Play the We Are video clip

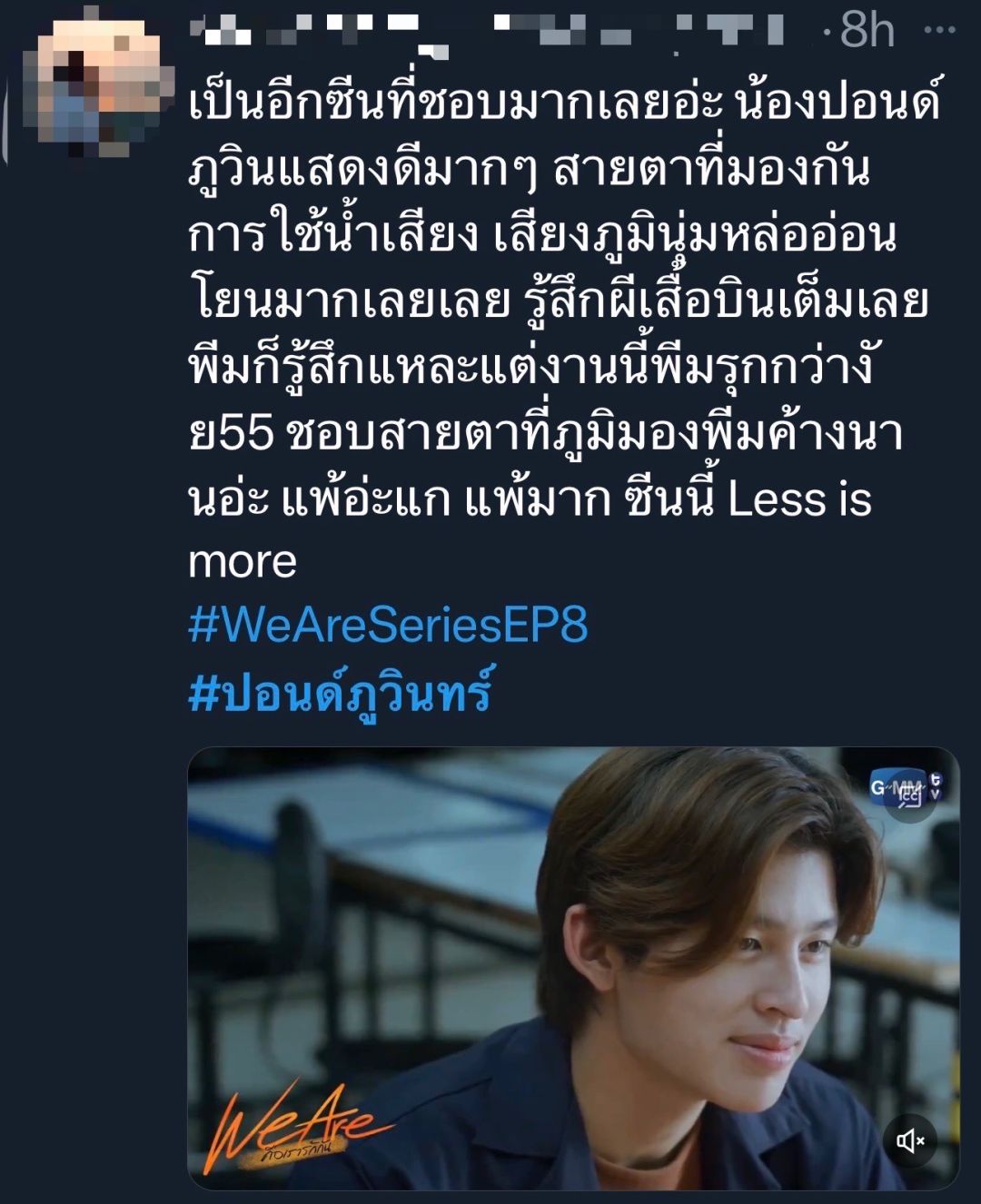pyautogui.click(x=573, y=968)
